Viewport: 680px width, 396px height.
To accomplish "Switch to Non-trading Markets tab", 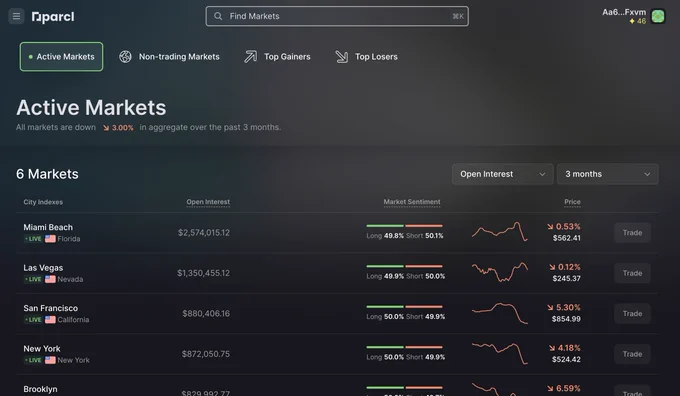I will (170, 57).
